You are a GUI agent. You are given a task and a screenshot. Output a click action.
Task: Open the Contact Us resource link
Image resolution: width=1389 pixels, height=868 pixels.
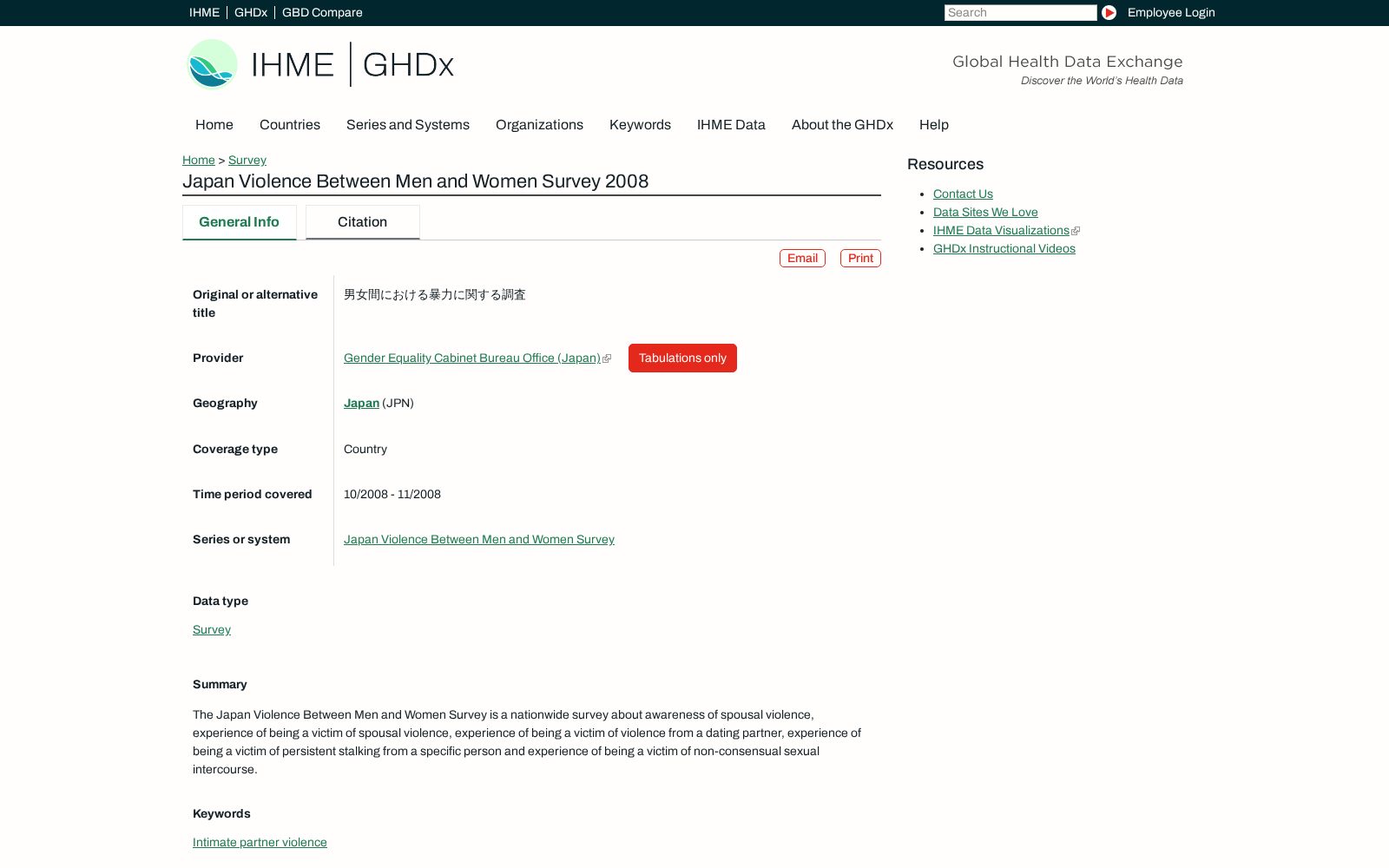coord(963,194)
